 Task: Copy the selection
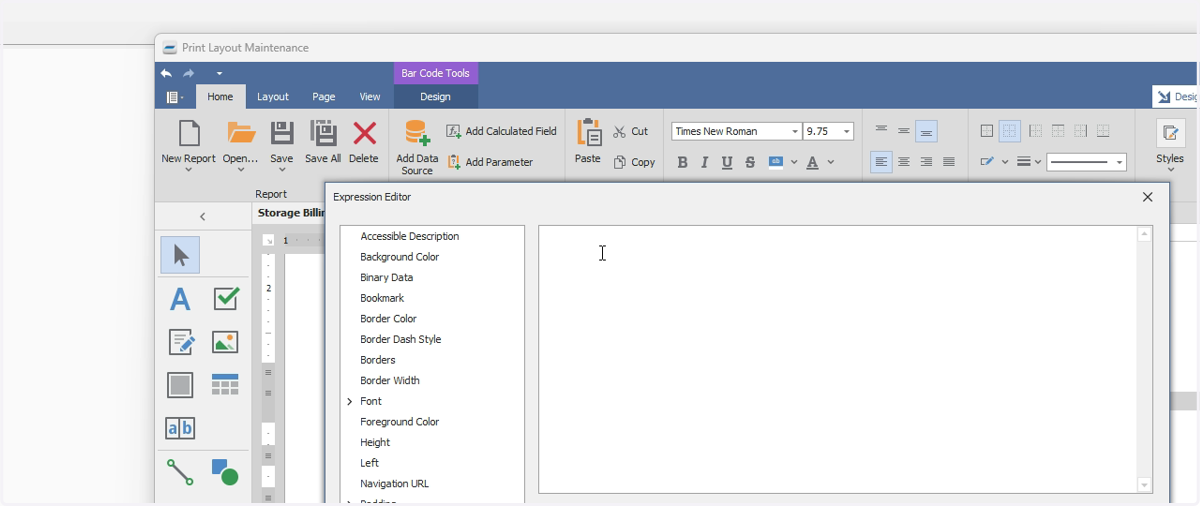(633, 162)
